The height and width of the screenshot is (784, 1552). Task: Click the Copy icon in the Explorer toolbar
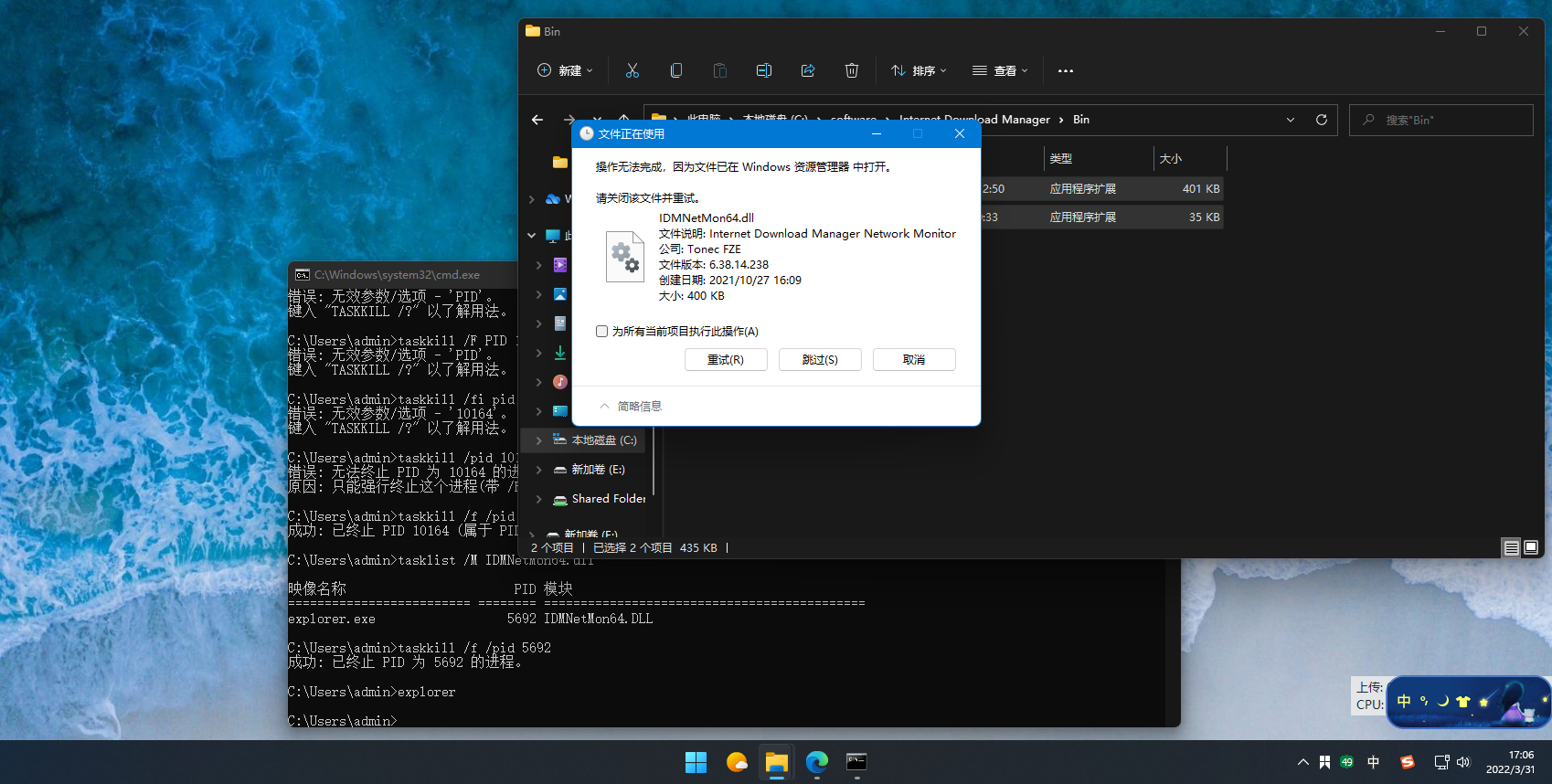tap(676, 70)
